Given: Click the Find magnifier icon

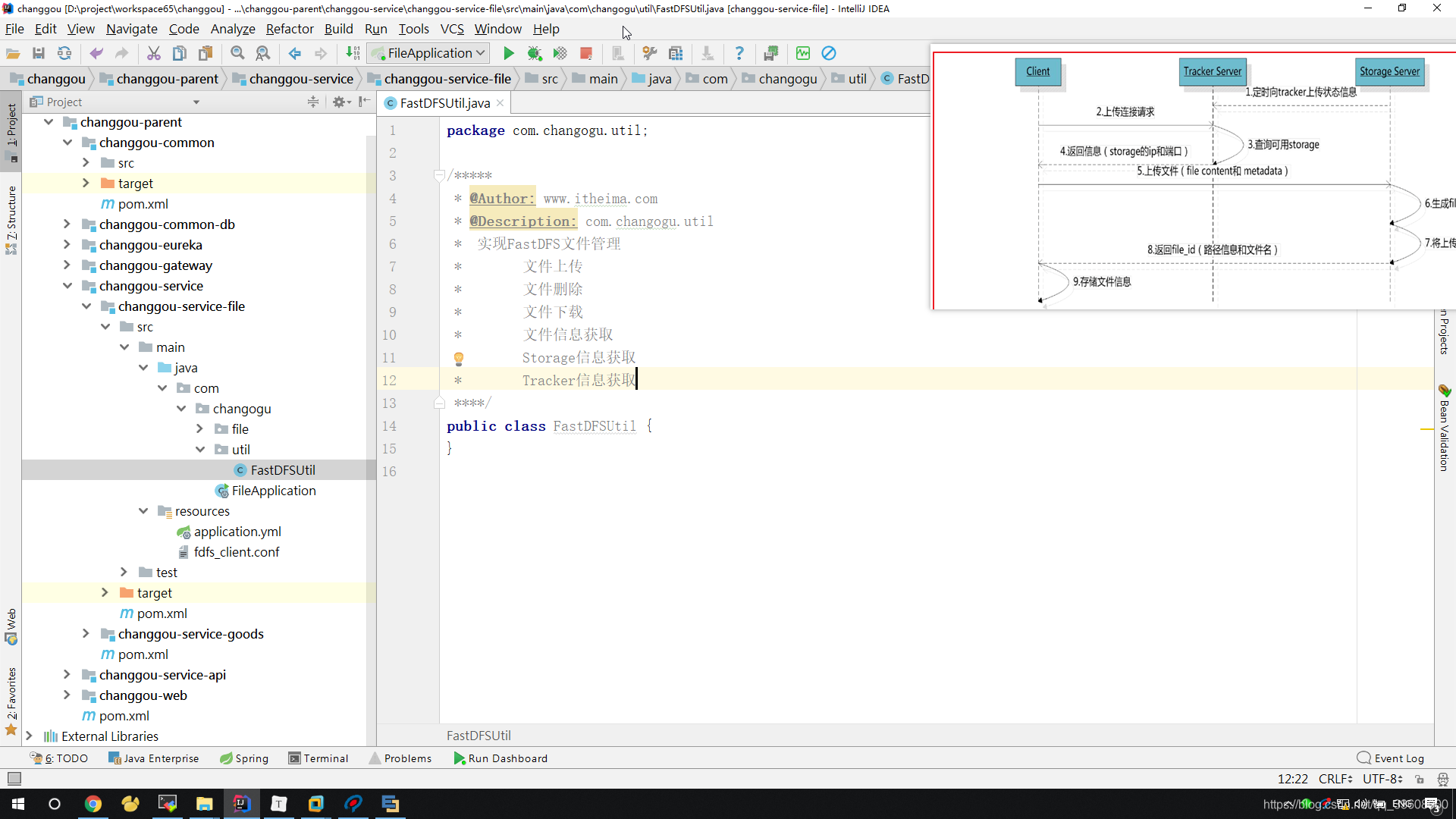Looking at the screenshot, I should pos(237,54).
